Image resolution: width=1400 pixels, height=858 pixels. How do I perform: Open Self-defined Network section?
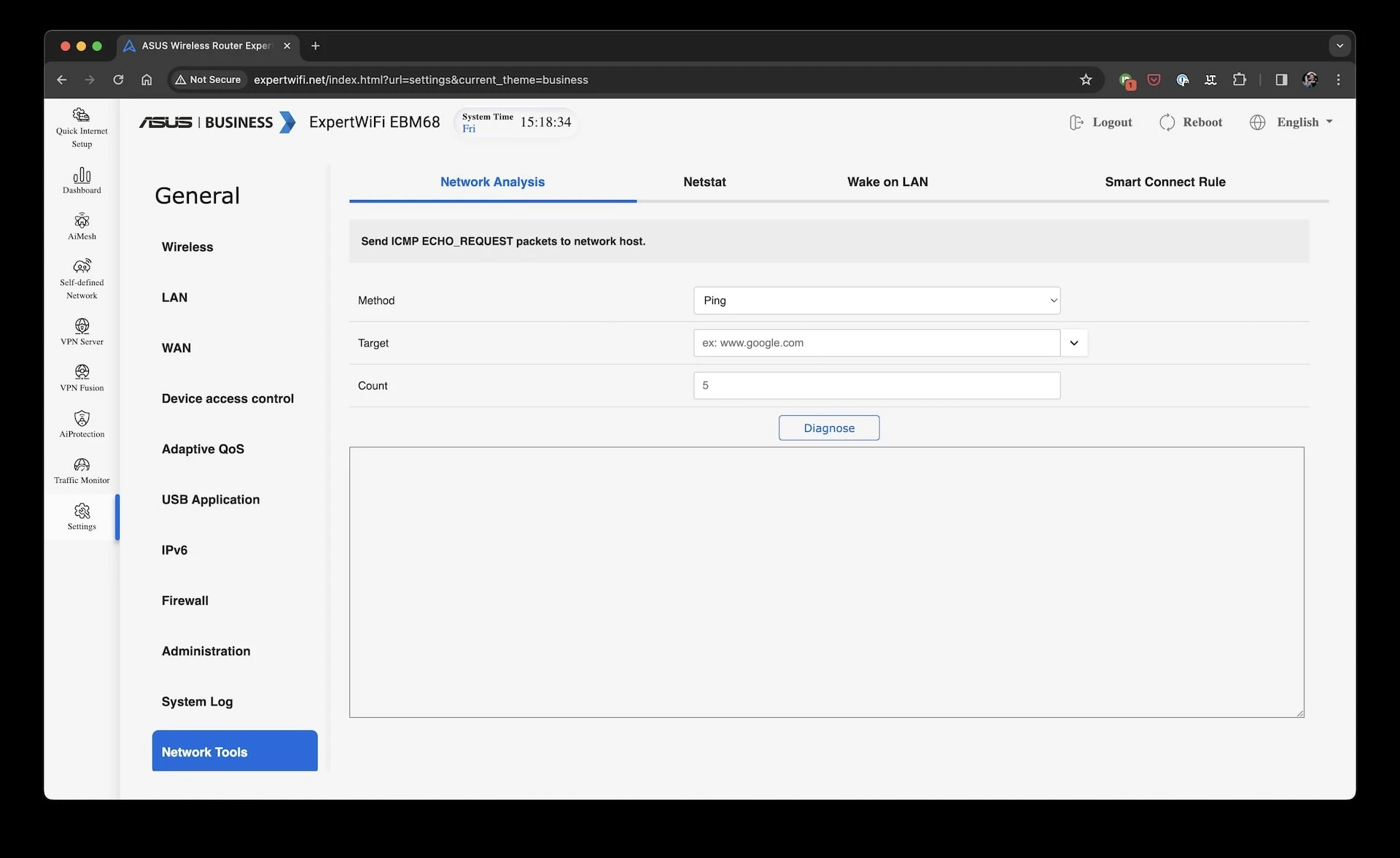(x=82, y=279)
